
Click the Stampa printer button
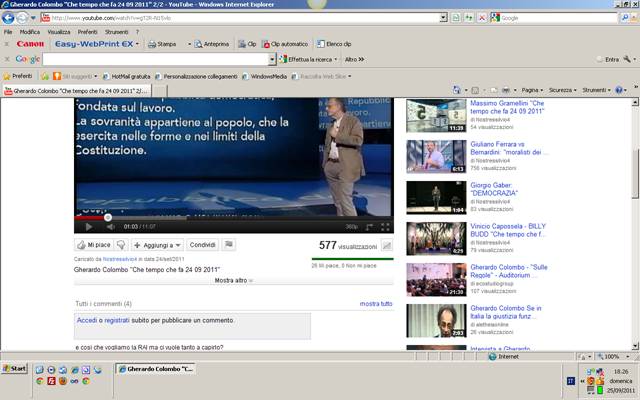coord(162,44)
